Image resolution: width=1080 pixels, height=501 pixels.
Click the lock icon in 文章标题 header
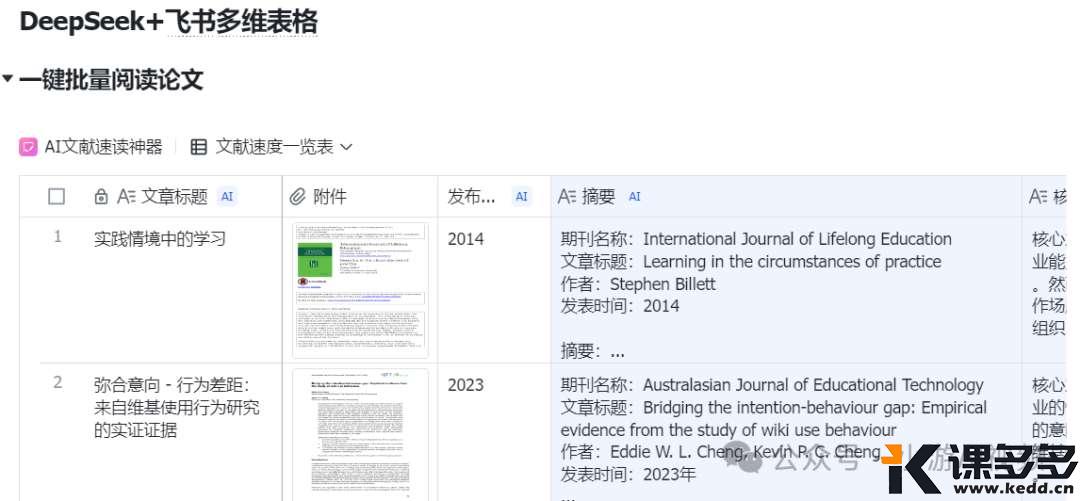(x=101, y=197)
